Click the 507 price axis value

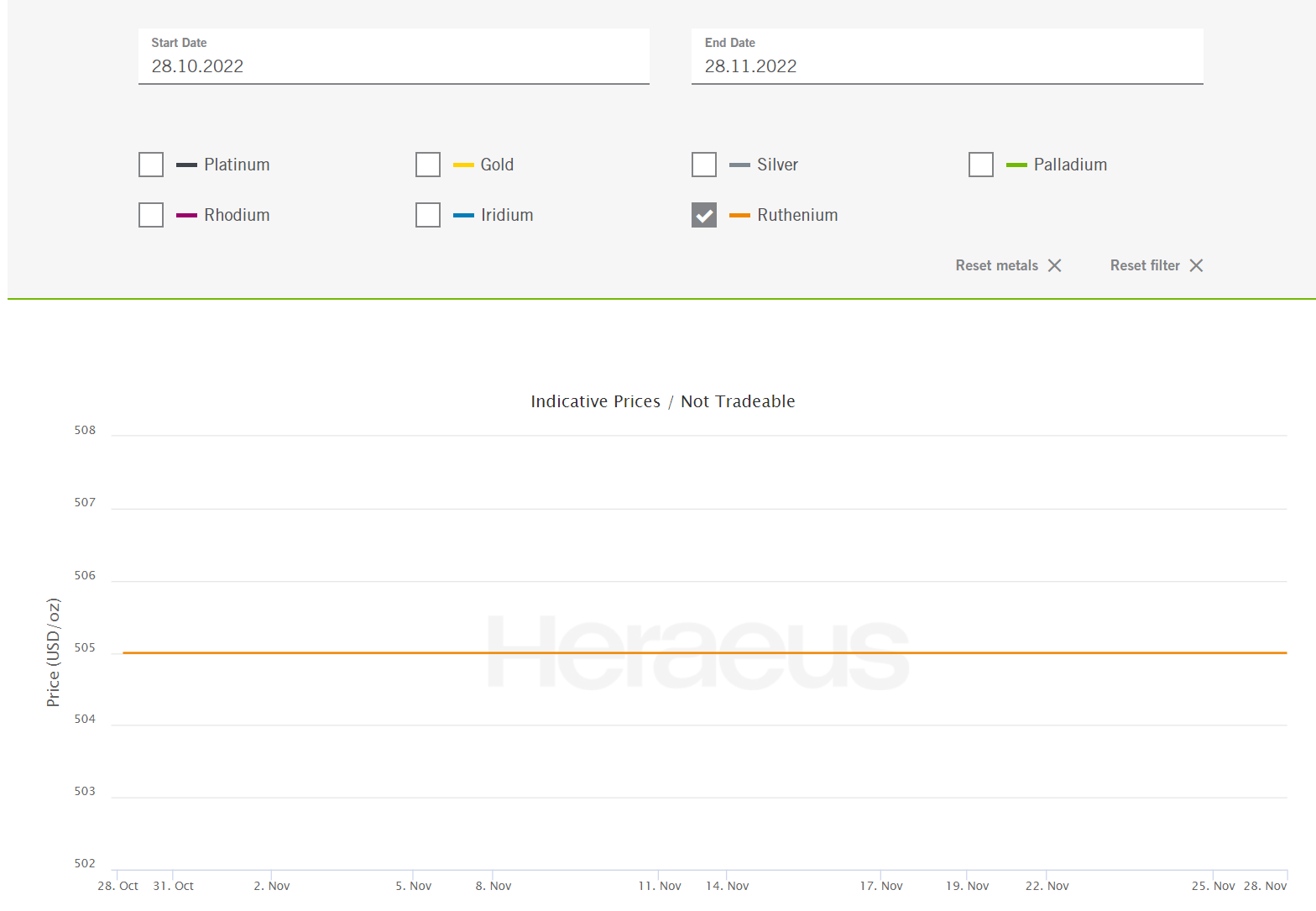coord(85,502)
